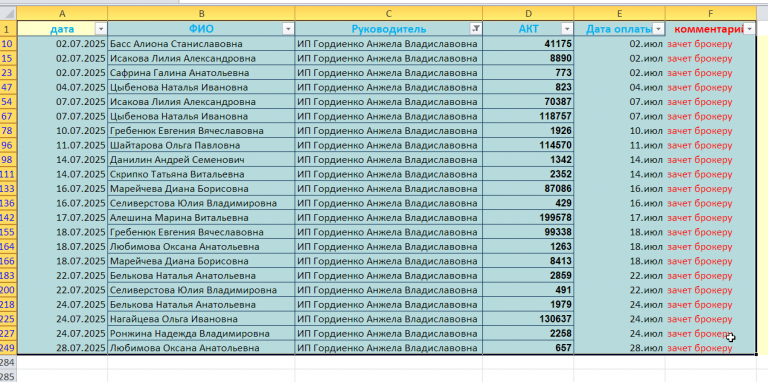Select АКТ value 41175
768x382 pixels.
[x=528, y=44]
